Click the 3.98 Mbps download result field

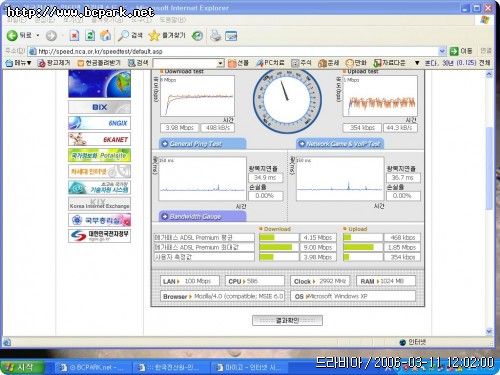tap(179, 128)
